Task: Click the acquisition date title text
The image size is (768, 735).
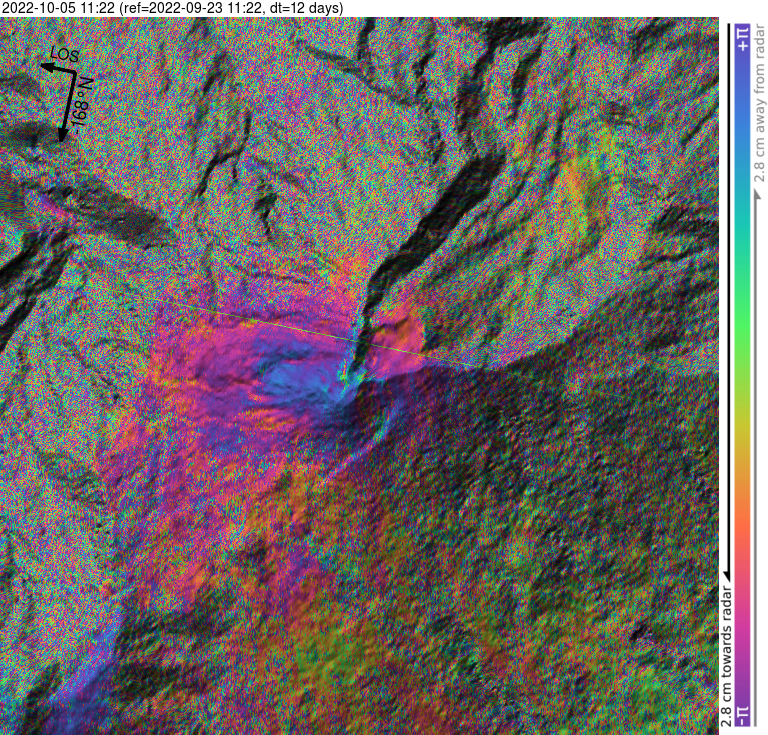Action: pyautogui.click(x=172, y=8)
